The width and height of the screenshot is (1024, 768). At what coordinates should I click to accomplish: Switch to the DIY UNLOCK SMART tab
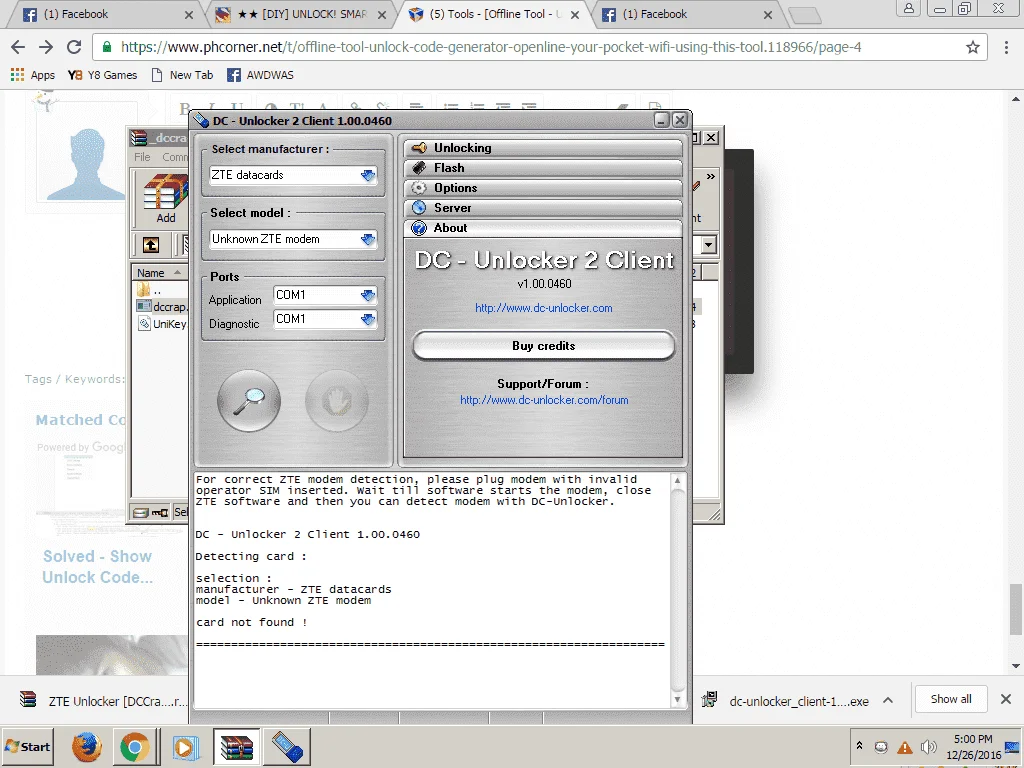(x=302, y=14)
